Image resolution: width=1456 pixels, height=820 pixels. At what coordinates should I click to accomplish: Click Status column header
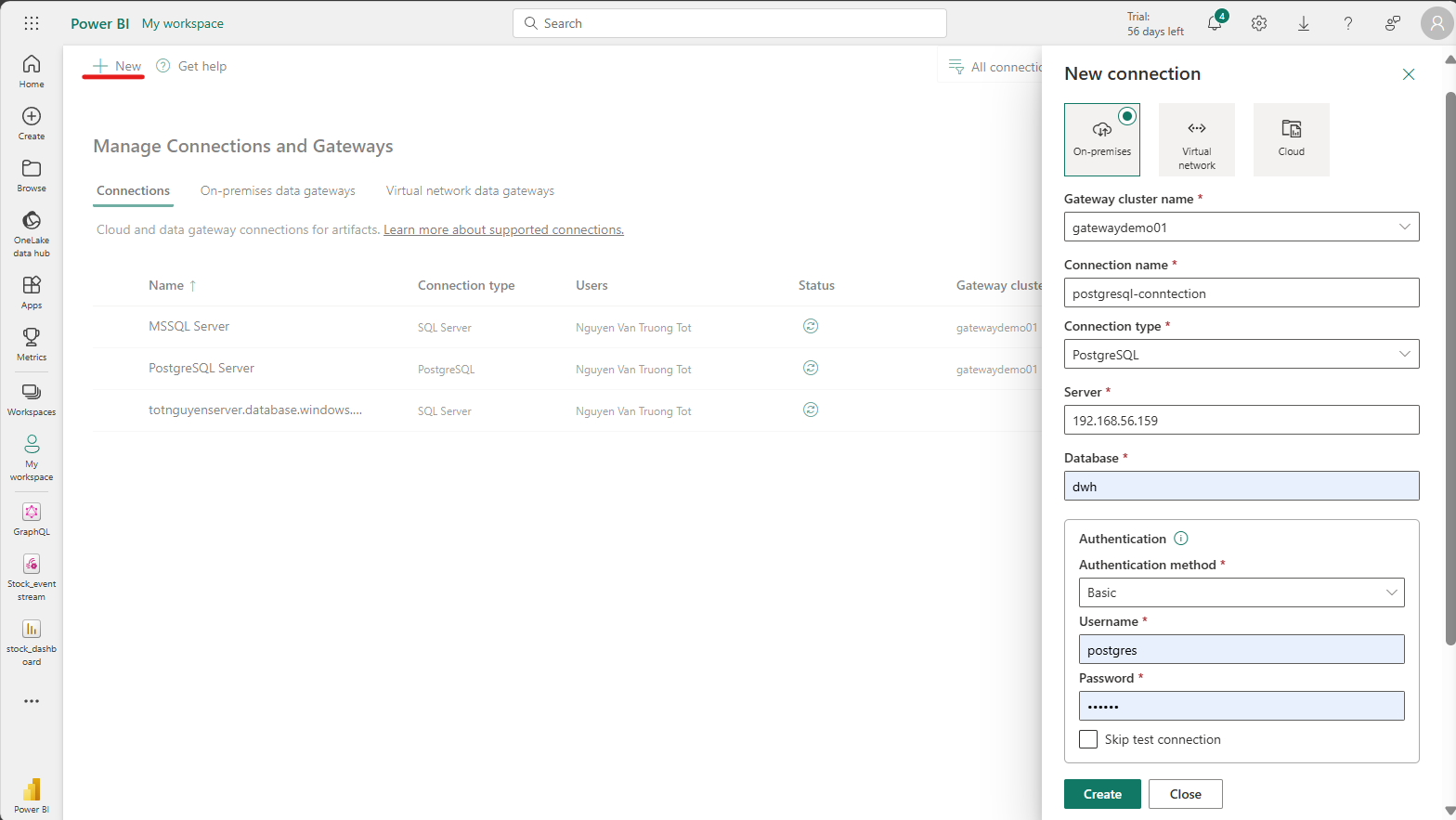point(816,285)
